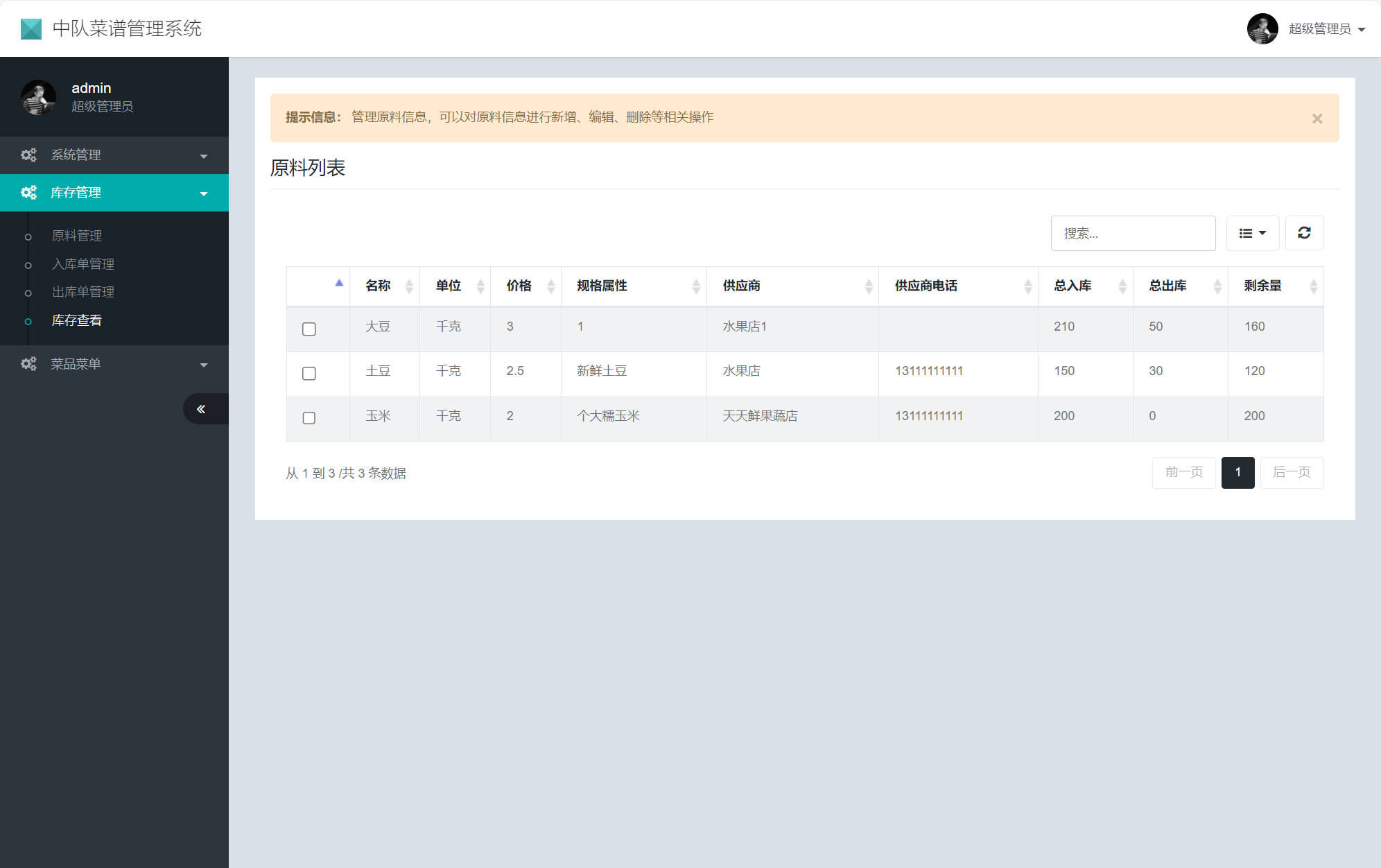Open the column visibility dropdown
The height and width of the screenshot is (868, 1381).
pos(1252,233)
